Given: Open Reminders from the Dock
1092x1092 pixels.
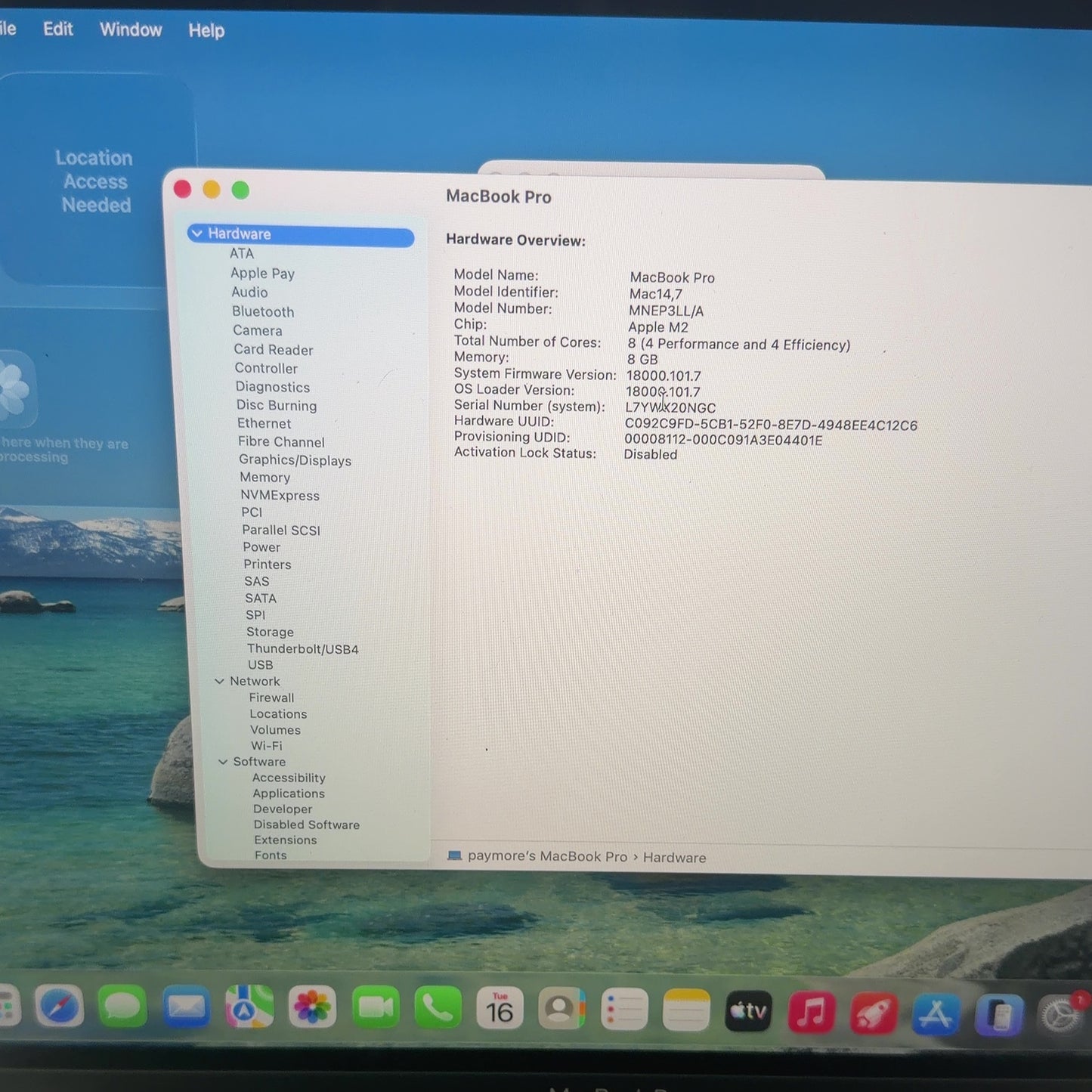Looking at the screenshot, I should [624, 1010].
